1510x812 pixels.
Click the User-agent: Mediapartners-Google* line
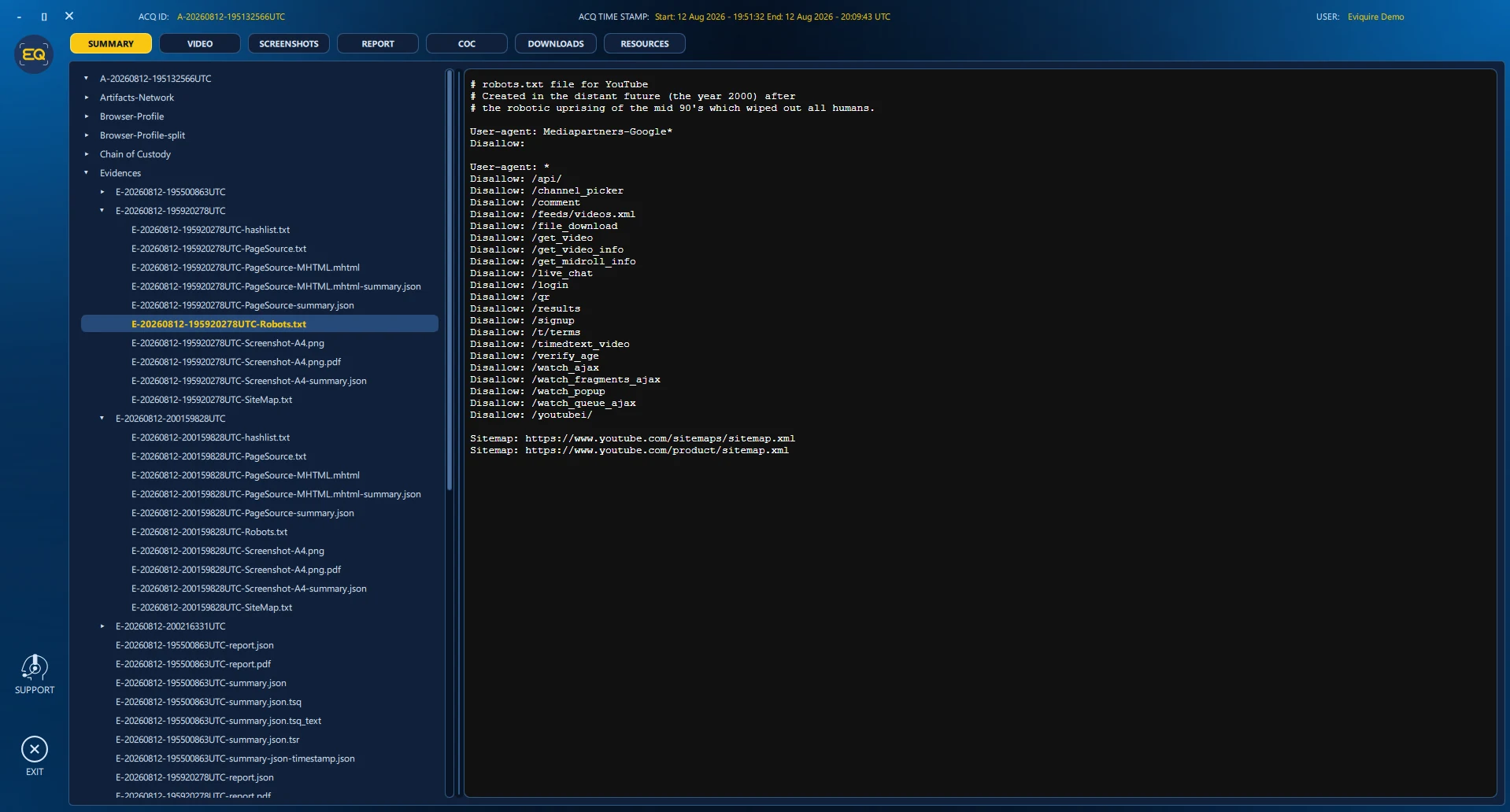pyautogui.click(x=571, y=132)
